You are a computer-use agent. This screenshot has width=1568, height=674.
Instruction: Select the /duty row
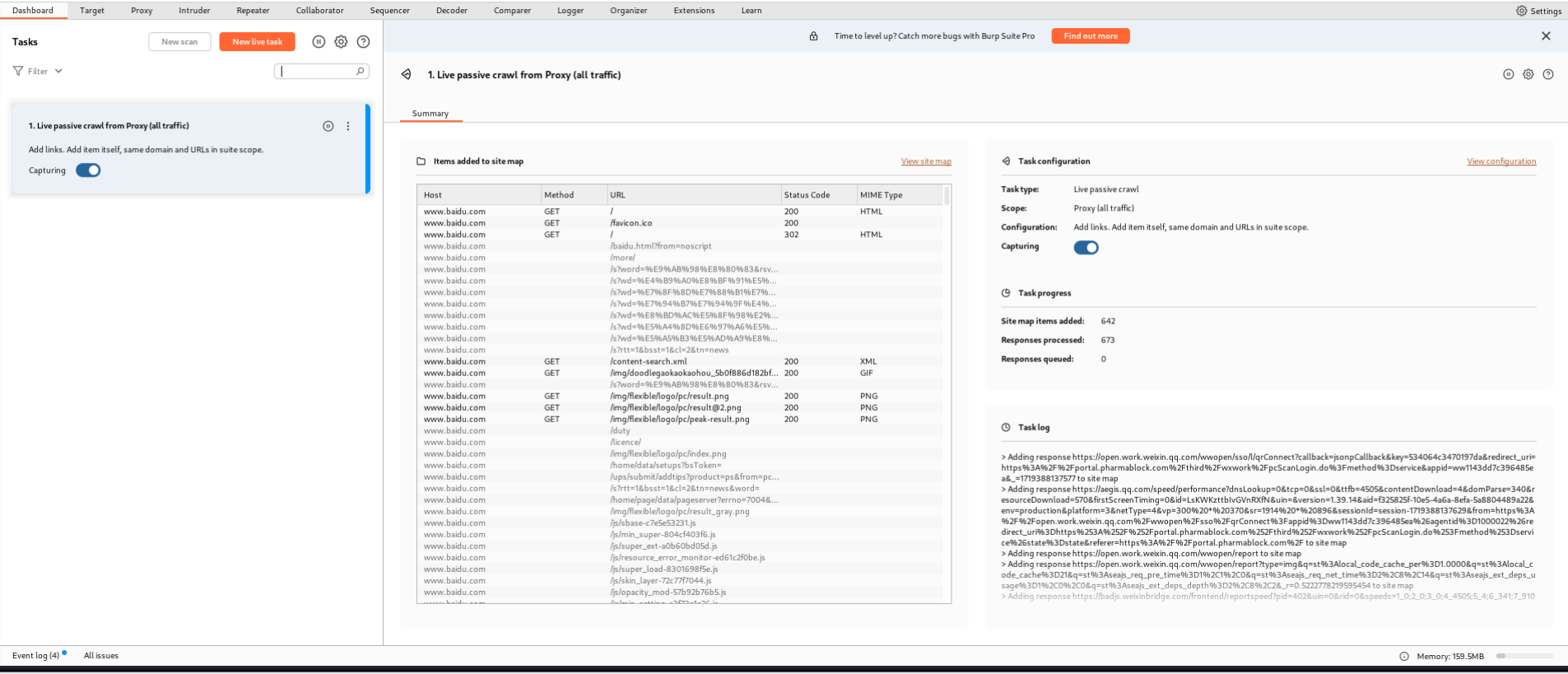681,430
